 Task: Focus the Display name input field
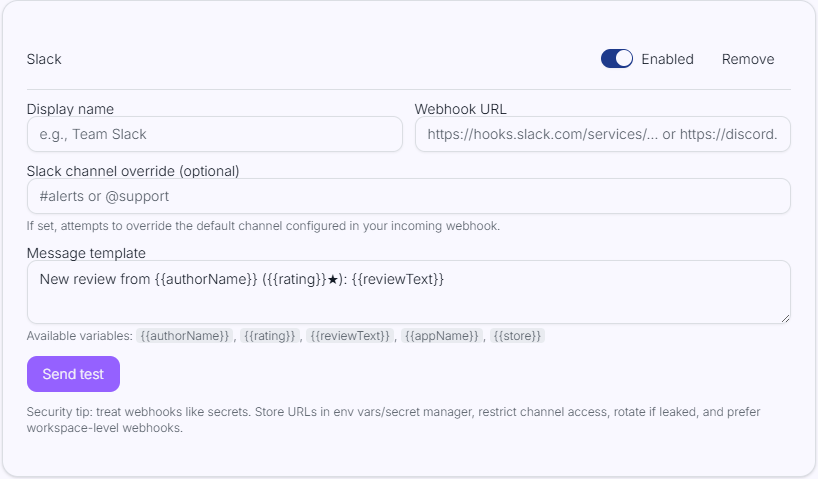tap(214, 134)
